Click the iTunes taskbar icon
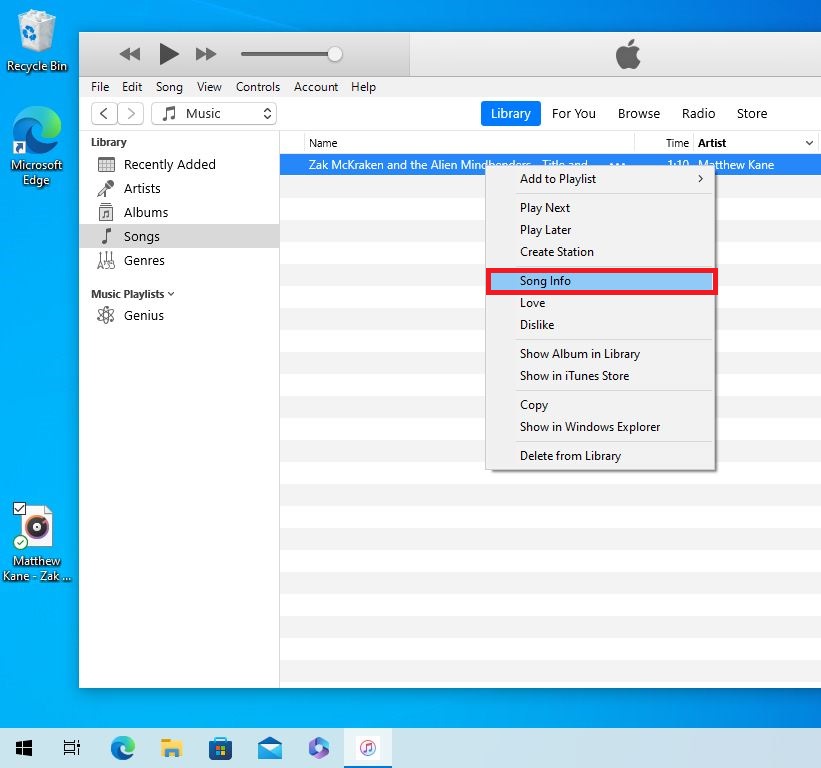This screenshot has width=821, height=768. 368,748
